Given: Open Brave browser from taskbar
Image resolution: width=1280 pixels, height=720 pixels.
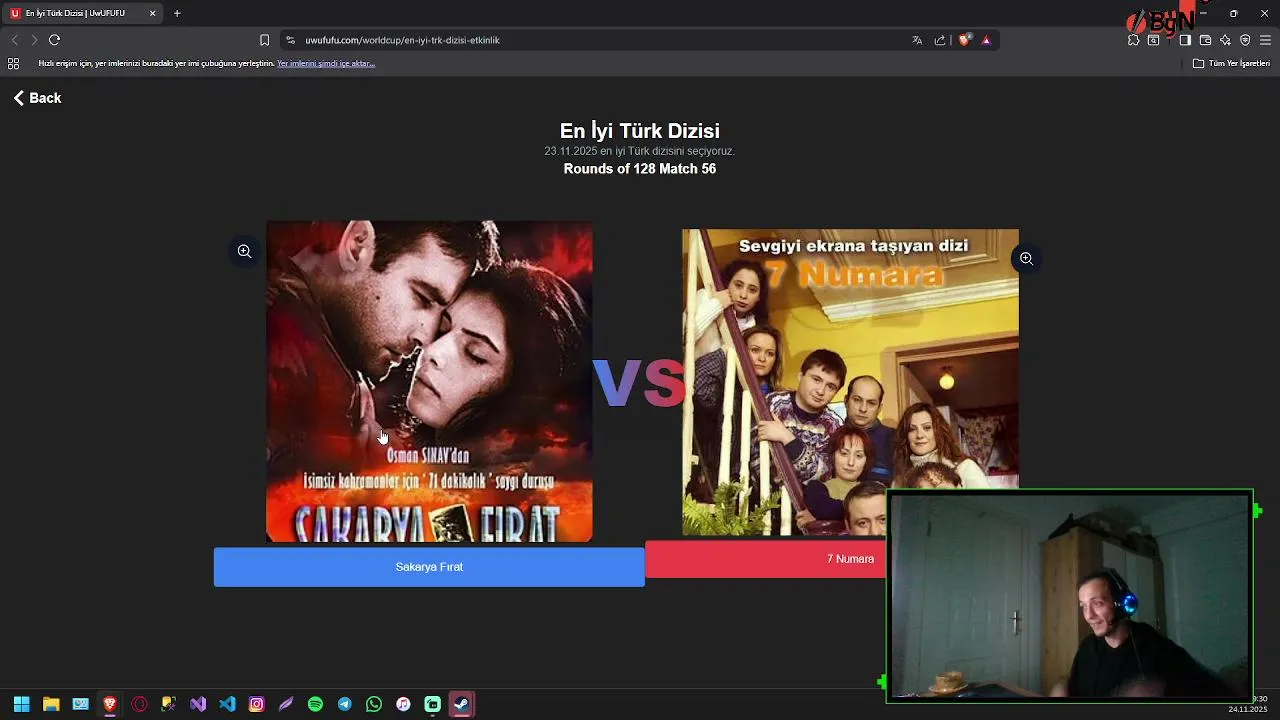Looking at the screenshot, I should 110,704.
